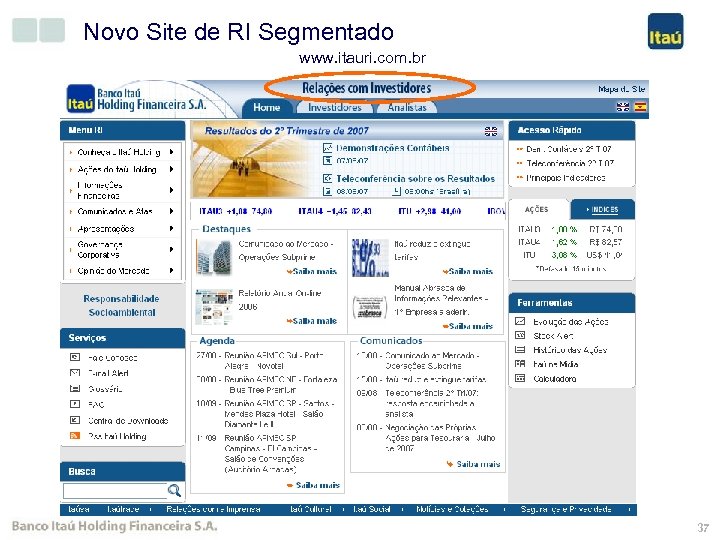Open Segurança e Privacidade footer link
This screenshot has height=540, width=720.
tap(566, 509)
